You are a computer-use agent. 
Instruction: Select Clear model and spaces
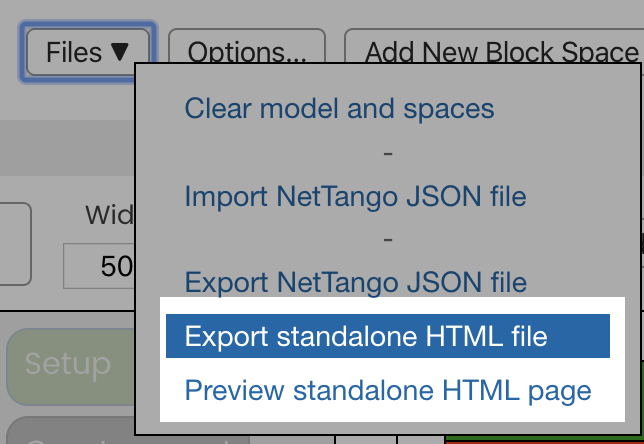tap(339, 108)
